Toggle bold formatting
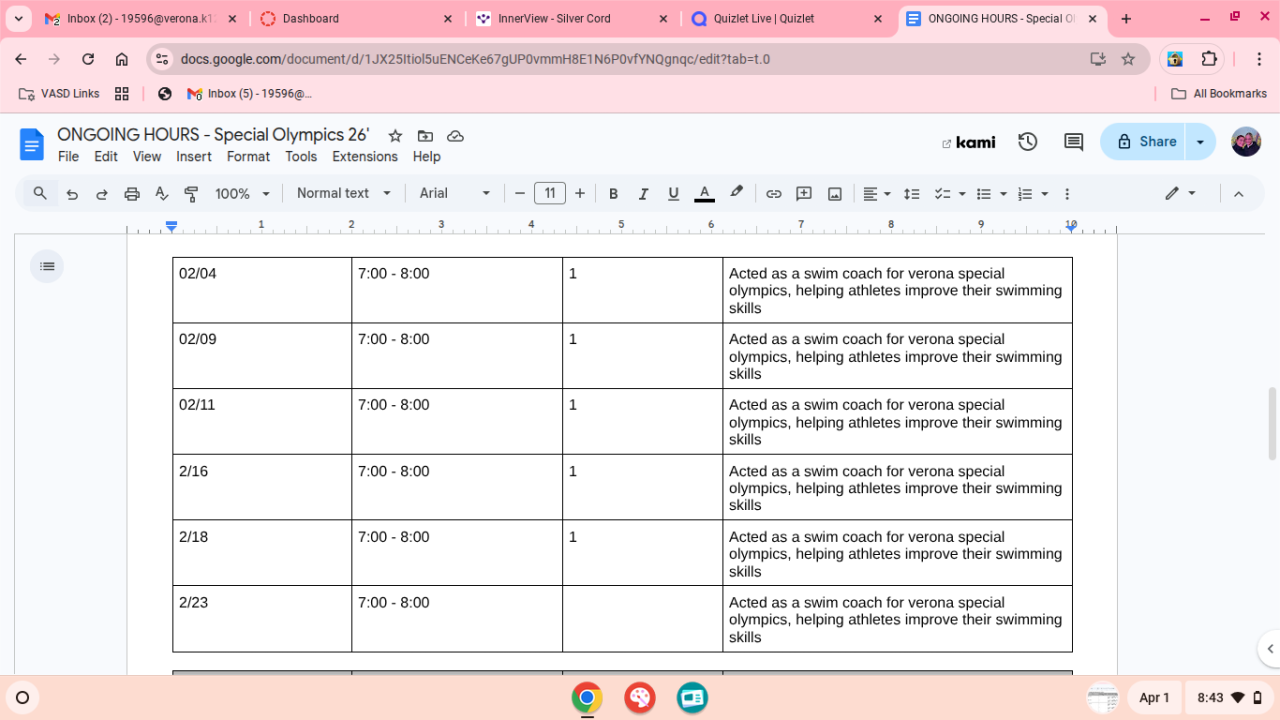Image resolution: width=1280 pixels, height=720 pixels. pyautogui.click(x=613, y=194)
